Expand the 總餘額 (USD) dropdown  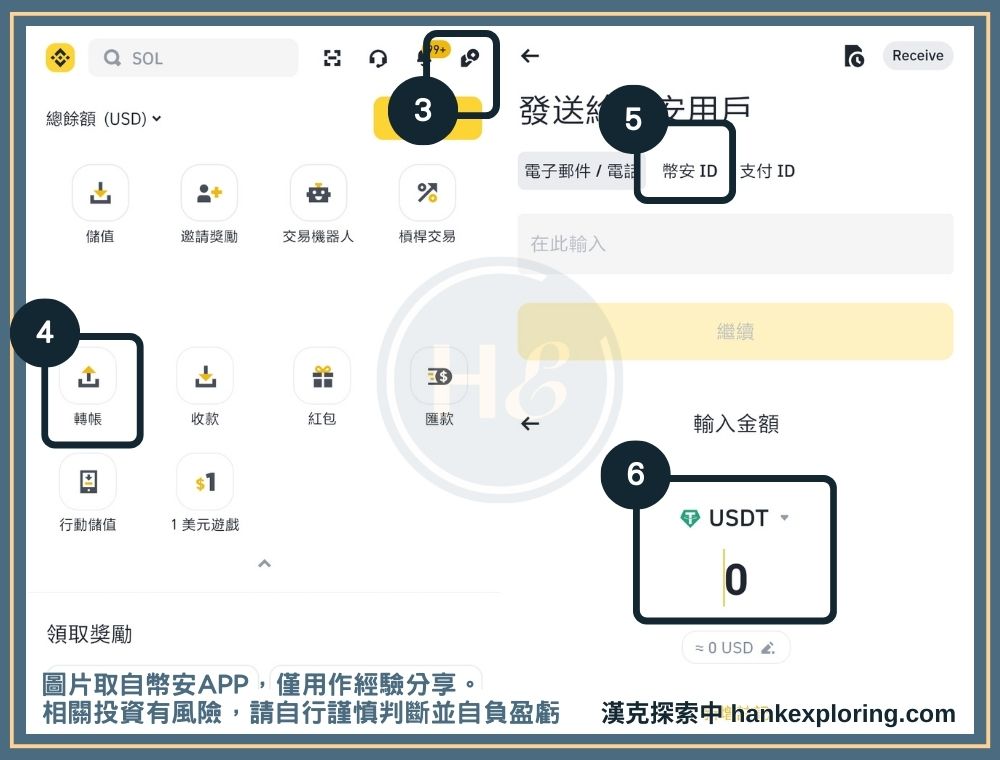[103, 119]
